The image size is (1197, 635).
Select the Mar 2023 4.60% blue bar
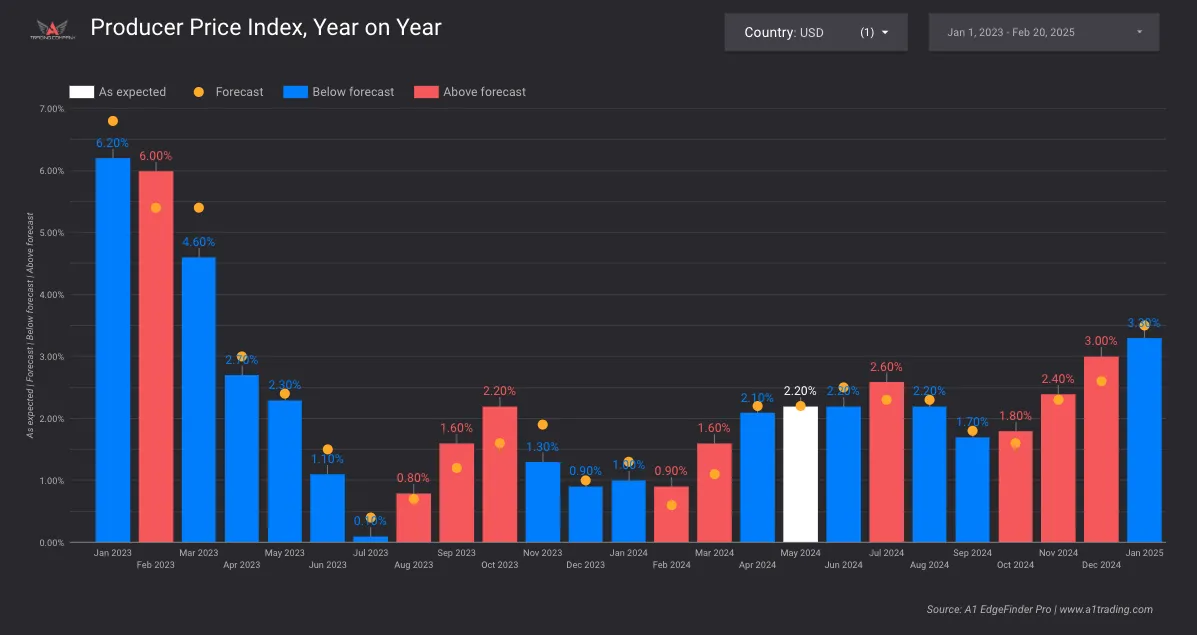coord(198,400)
